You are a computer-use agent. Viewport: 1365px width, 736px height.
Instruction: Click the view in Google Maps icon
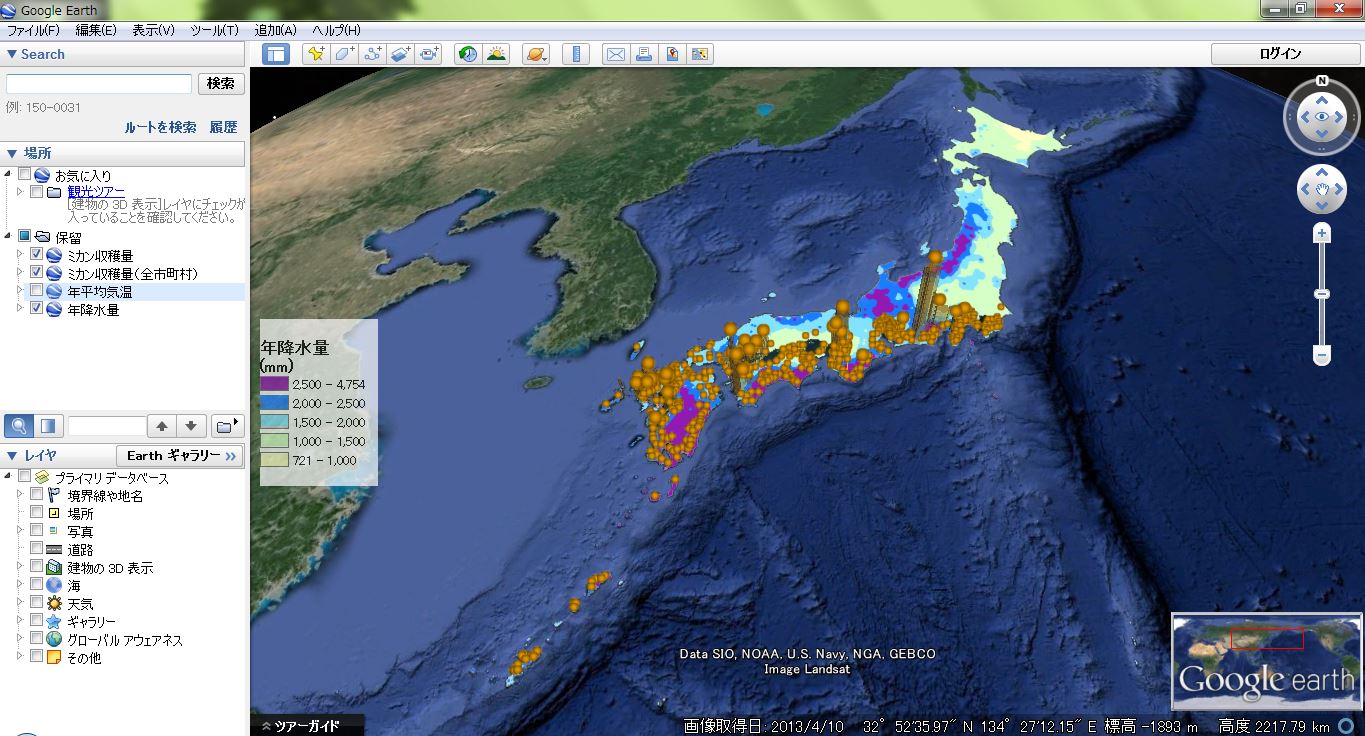[x=671, y=54]
